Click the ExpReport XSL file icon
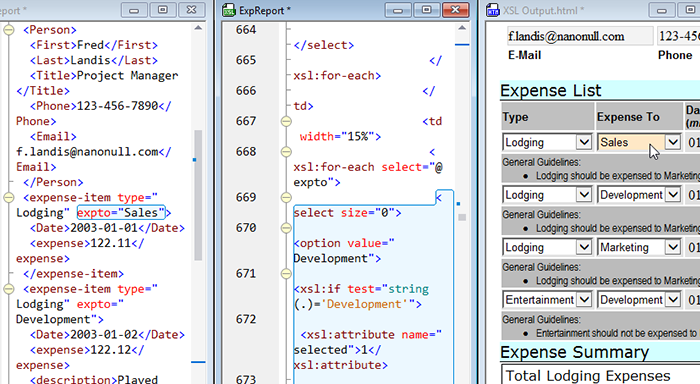The height and width of the screenshot is (384, 700). [229, 10]
